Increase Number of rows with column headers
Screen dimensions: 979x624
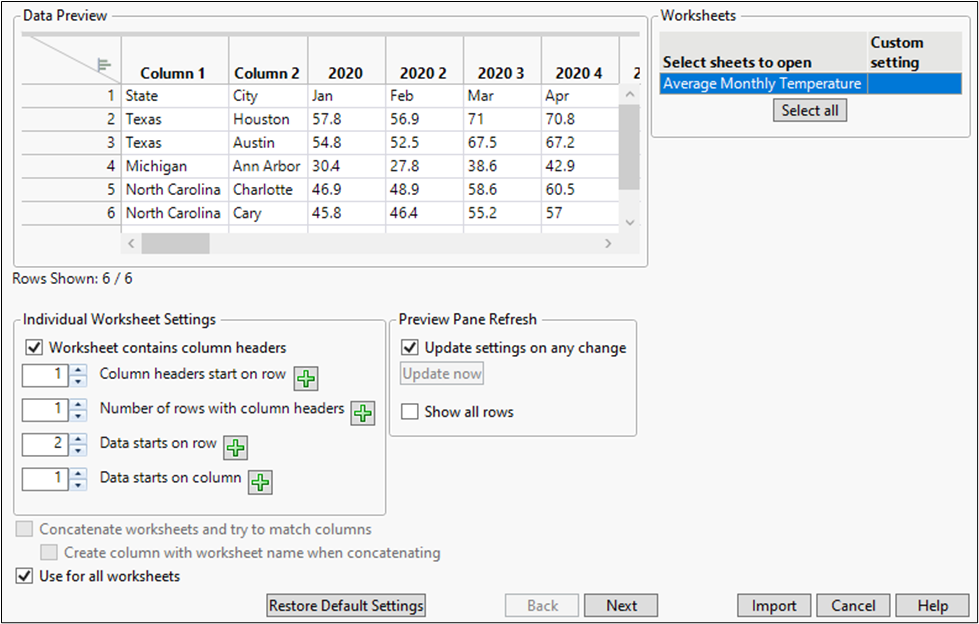[x=78, y=404]
